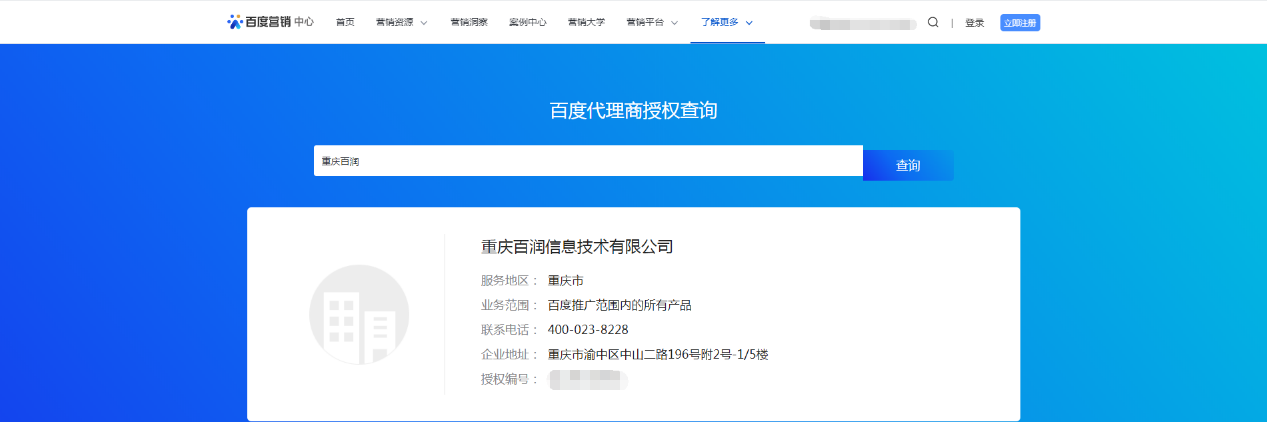Click the header search magnifier icon

click(x=933, y=22)
